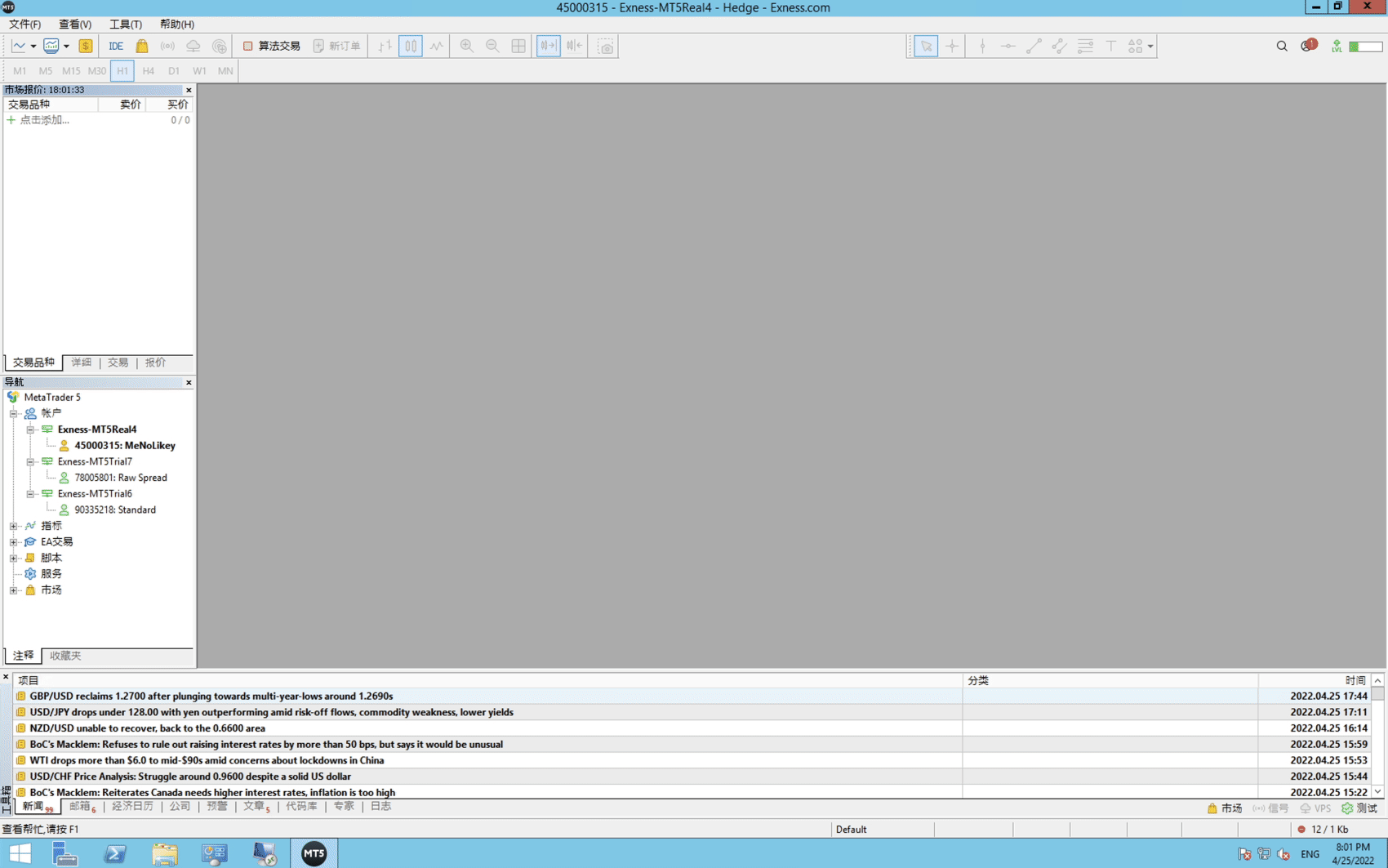Collapse the Exness-MT5Real4 server node
Image resolution: width=1388 pixels, height=868 pixels.
[30, 430]
